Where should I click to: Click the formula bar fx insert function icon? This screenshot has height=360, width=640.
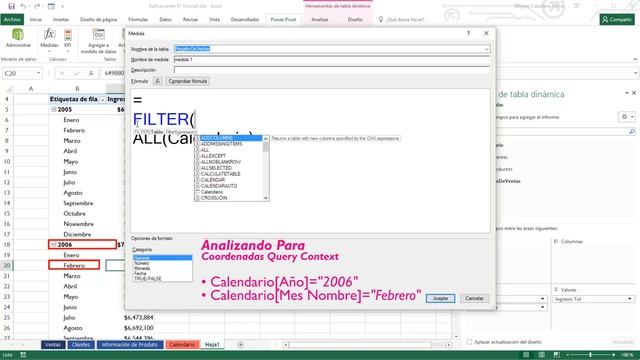[x=91, y=73]
